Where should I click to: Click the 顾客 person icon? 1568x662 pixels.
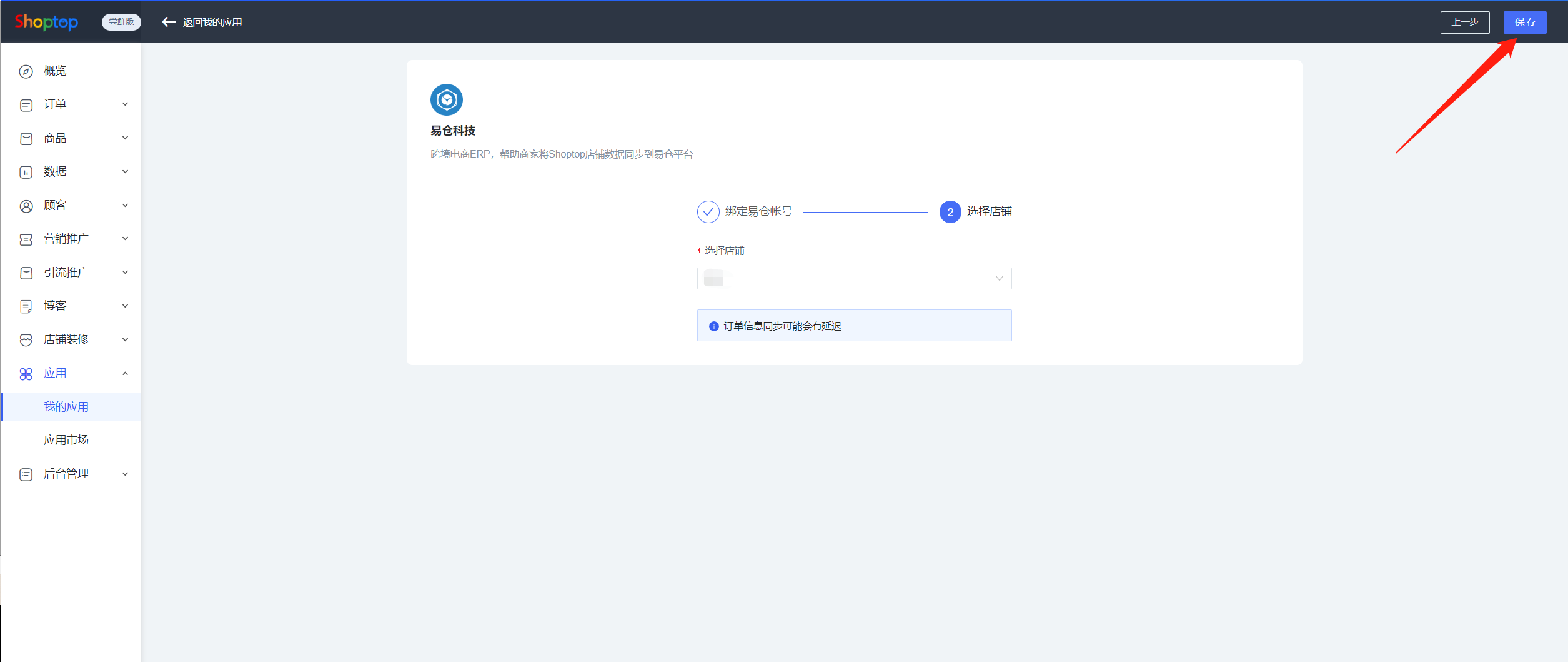tap(26, 206)
